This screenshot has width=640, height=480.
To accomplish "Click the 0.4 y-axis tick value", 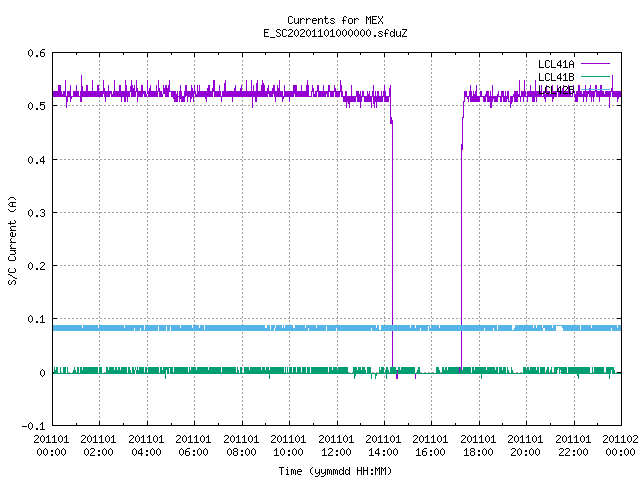I will point(36,160).
